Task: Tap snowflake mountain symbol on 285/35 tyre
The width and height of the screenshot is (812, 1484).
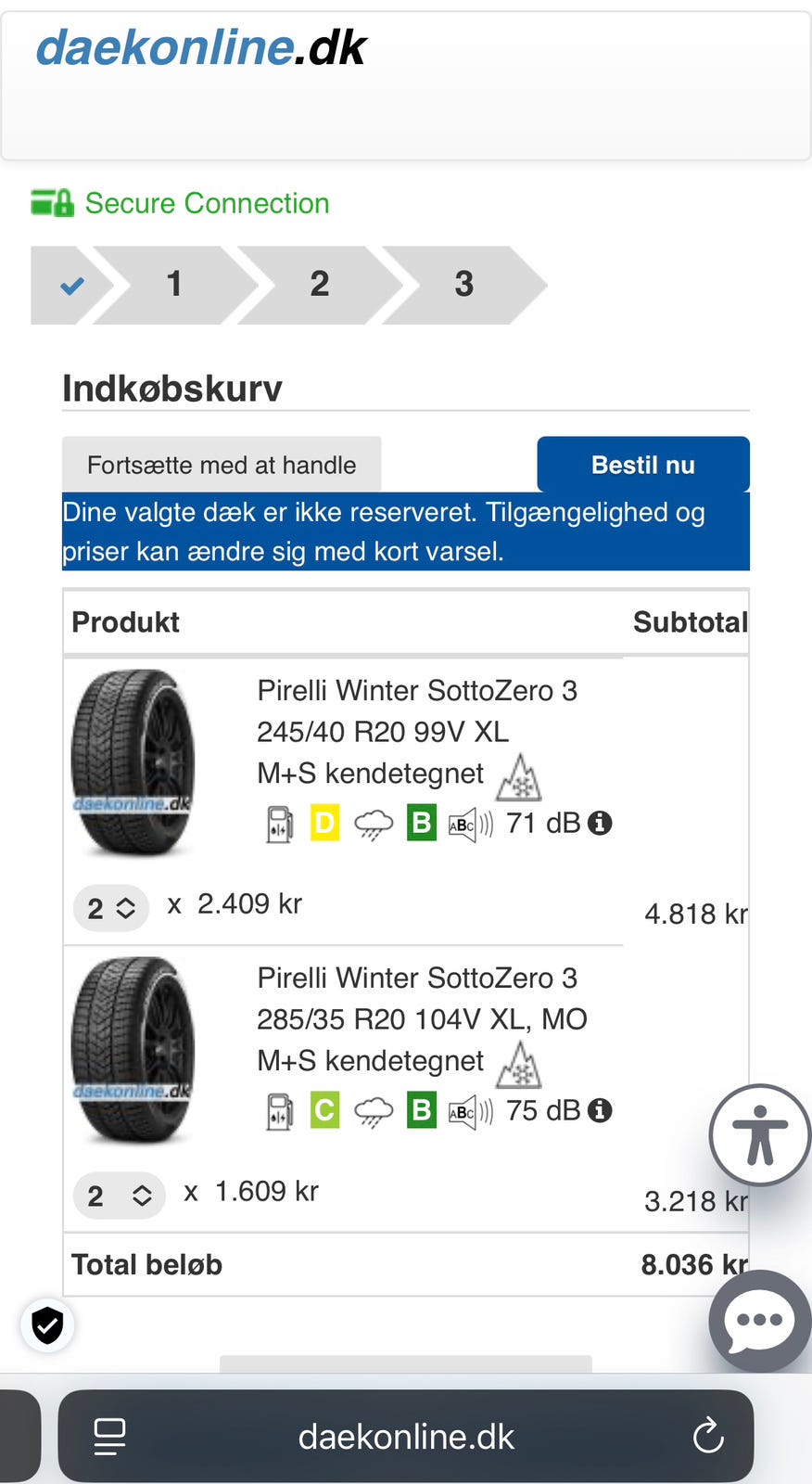Action: coord(518,1065)
